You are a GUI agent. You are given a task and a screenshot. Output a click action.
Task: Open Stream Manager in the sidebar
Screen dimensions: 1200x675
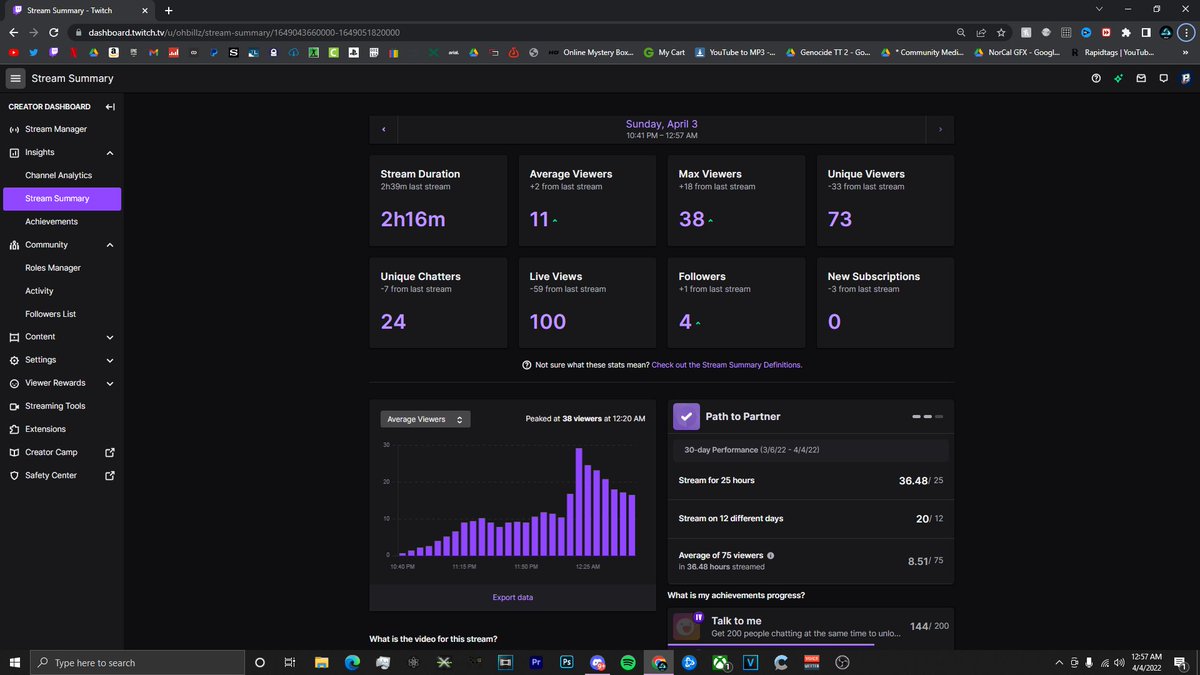62,129
